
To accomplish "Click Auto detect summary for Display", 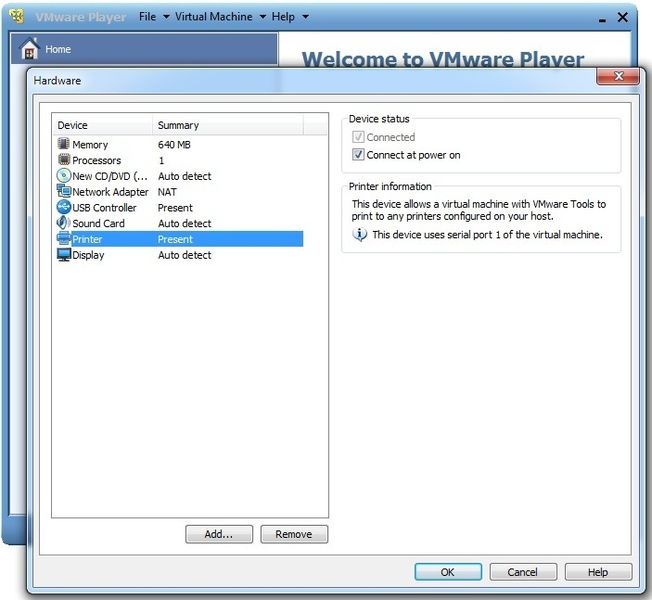I will pyautogui.click(x=185, y=255).
